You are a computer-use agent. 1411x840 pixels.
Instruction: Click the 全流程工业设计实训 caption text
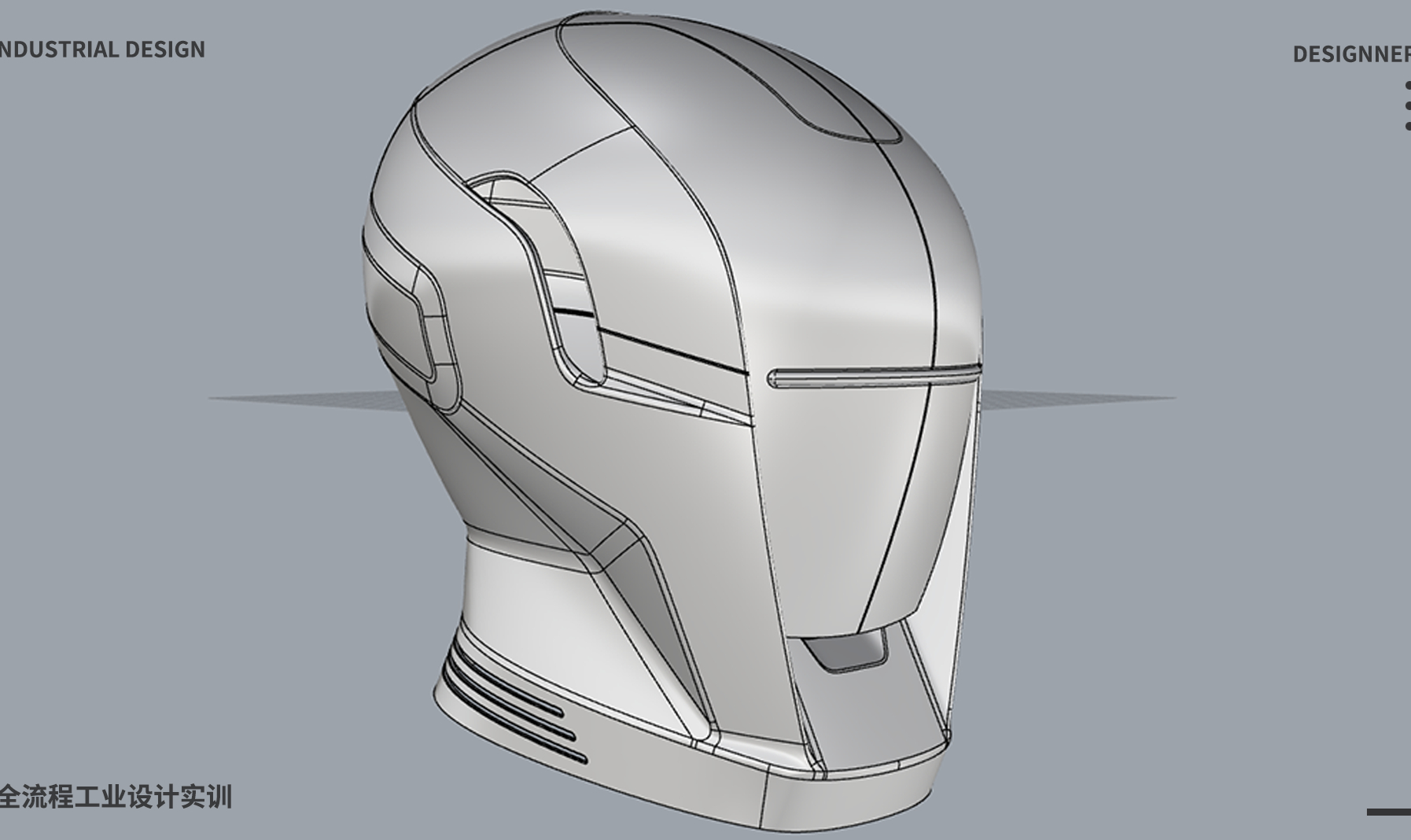(116, 797)
